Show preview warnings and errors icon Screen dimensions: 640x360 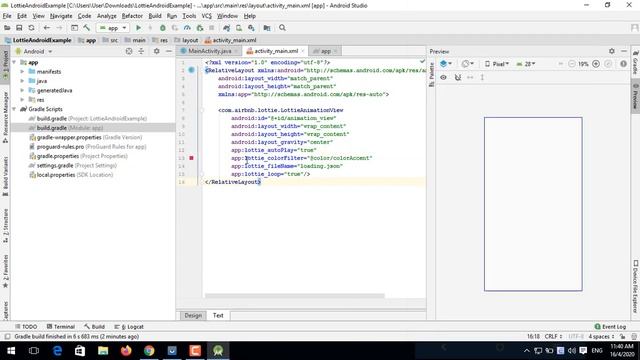(x=623, y=64)
